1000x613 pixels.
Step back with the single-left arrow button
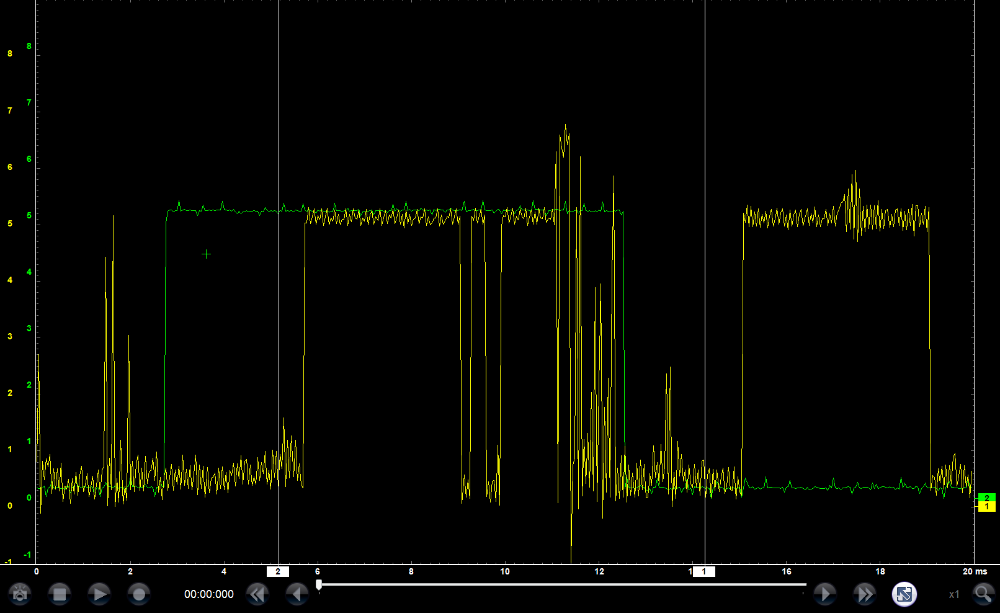click(297, 594)
